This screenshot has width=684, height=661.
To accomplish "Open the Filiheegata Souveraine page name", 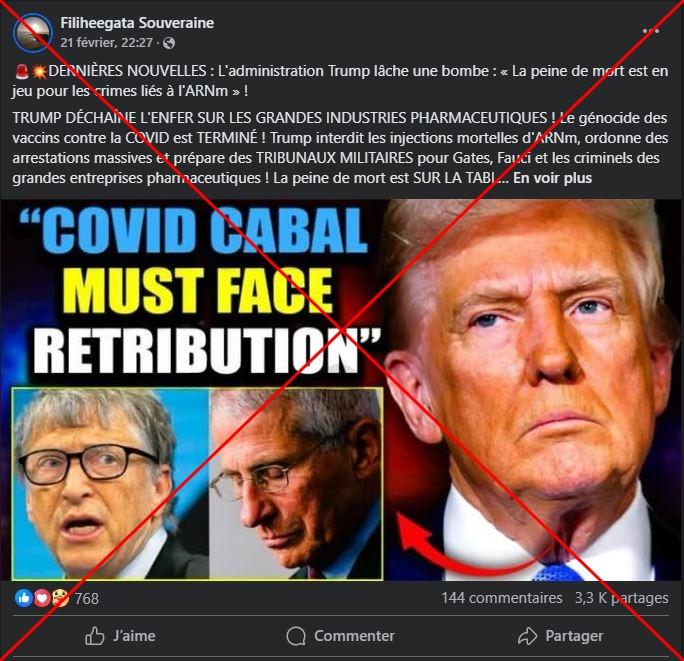I will click(137, 23).
